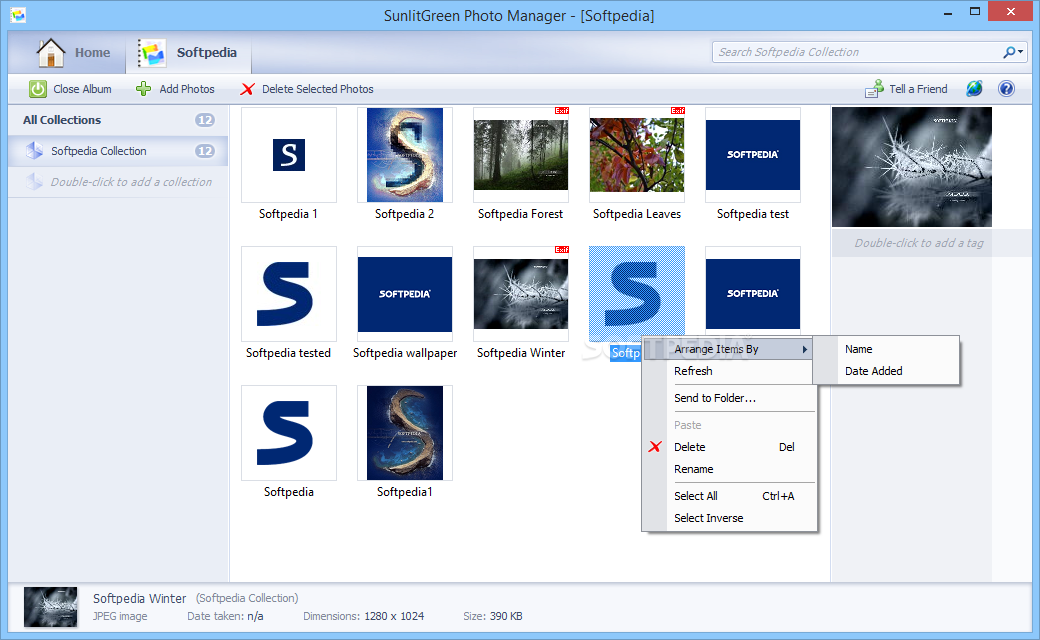This screenshot has height=640, width=1040.
Task: Select the Softpedia wallpaper thumbnail
Action: (405, 294)
